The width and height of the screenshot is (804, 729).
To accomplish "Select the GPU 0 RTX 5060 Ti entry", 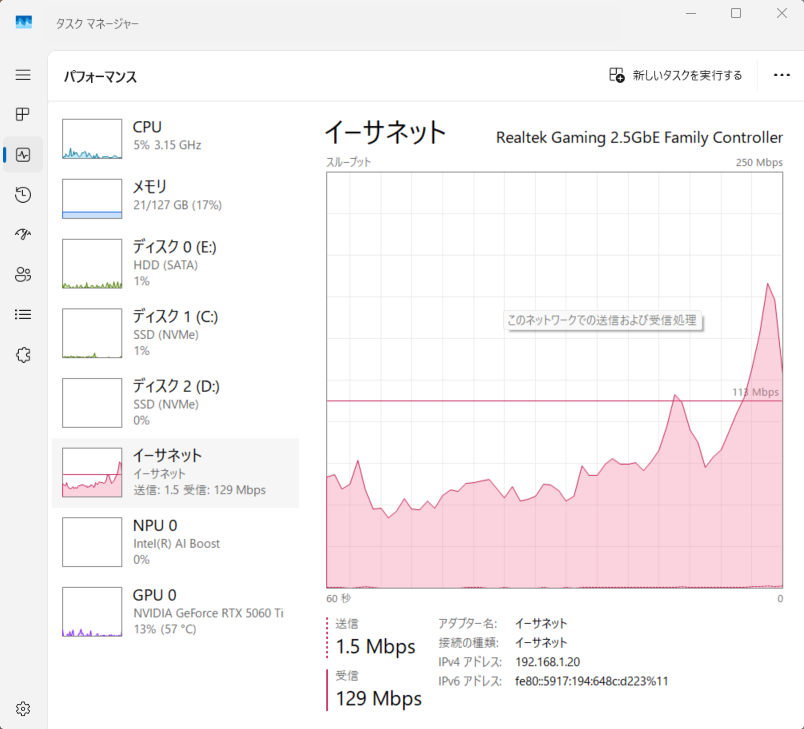I will tap(175, 611).
